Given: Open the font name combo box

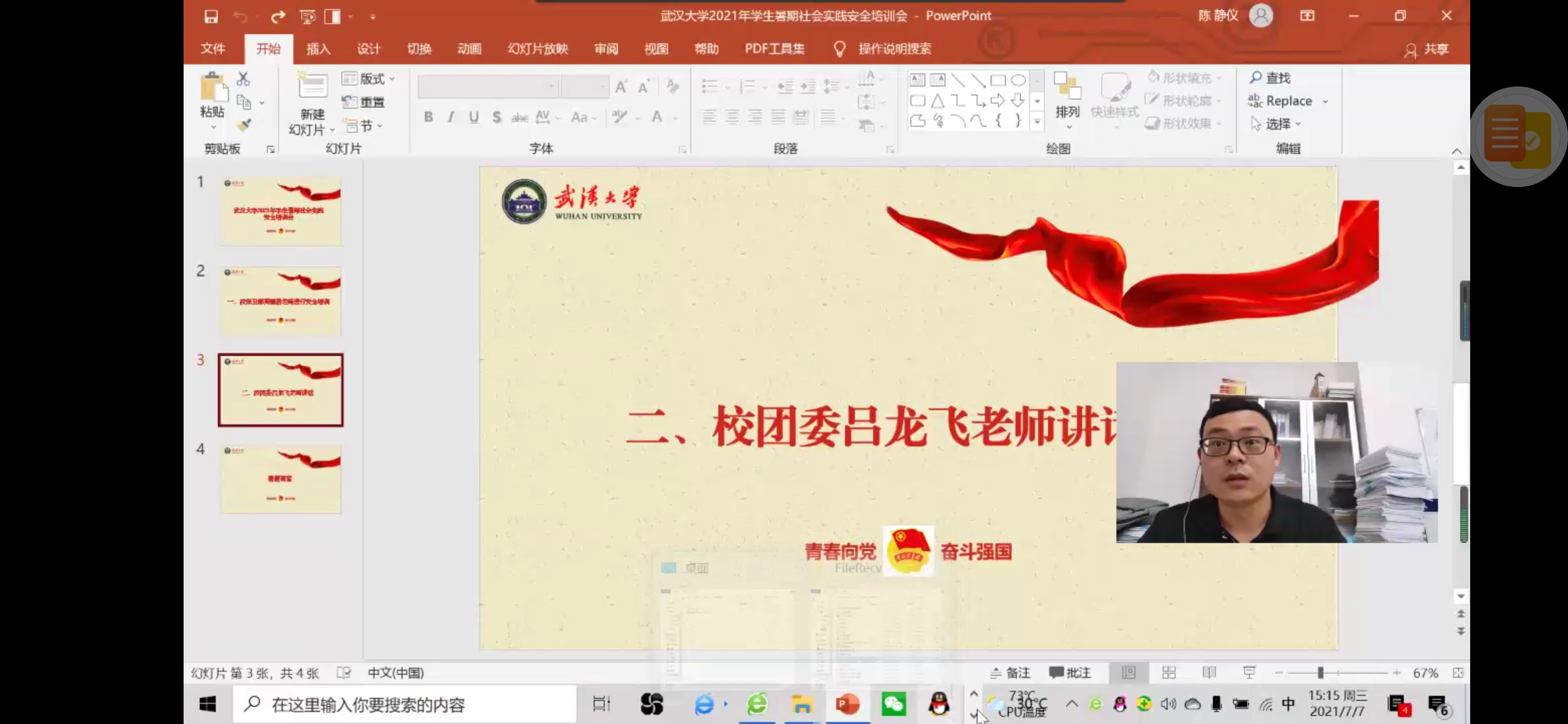Looking at the screenshot, I should (487, 86).
